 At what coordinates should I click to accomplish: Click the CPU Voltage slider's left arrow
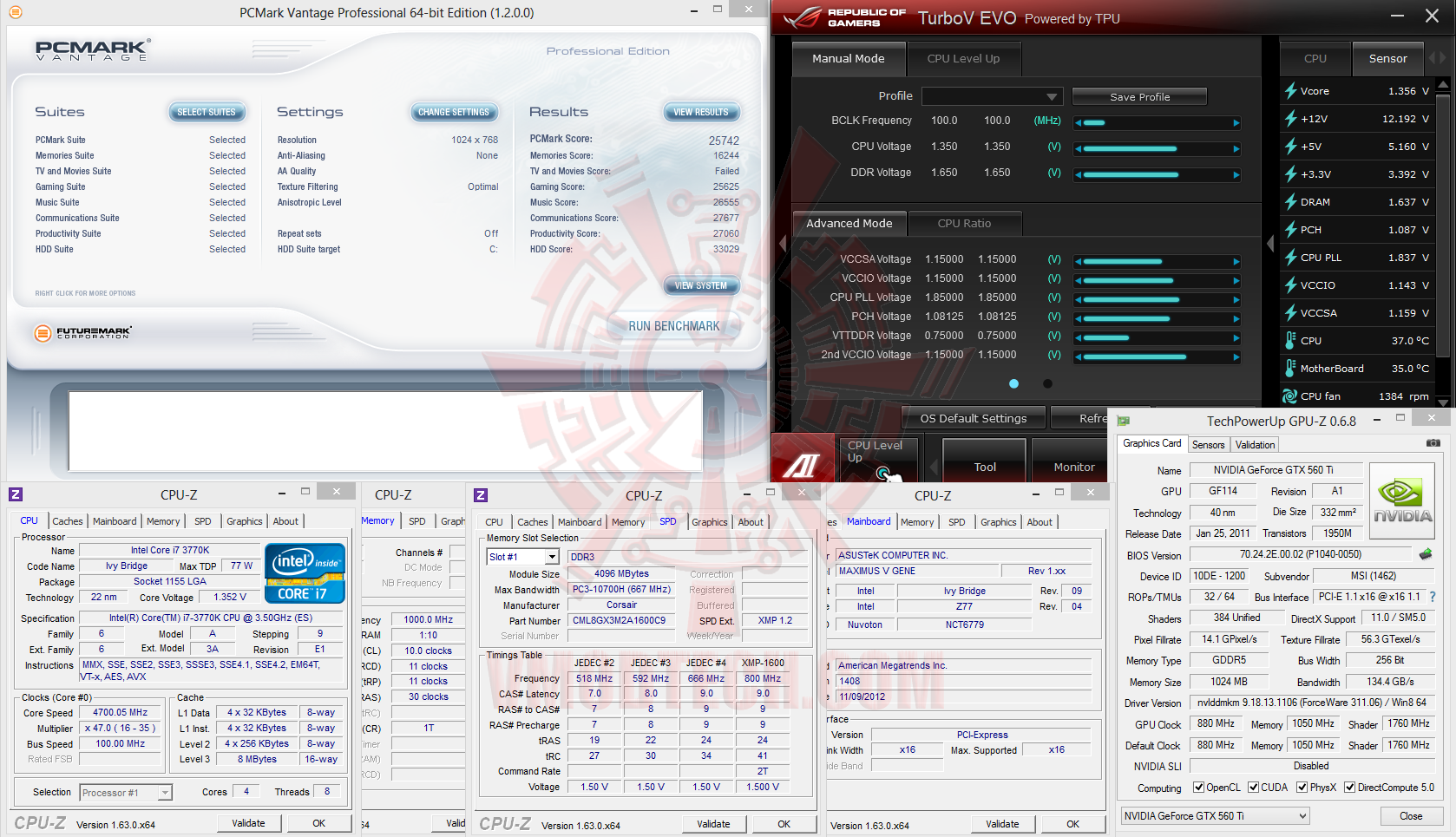click(1078, 148)
